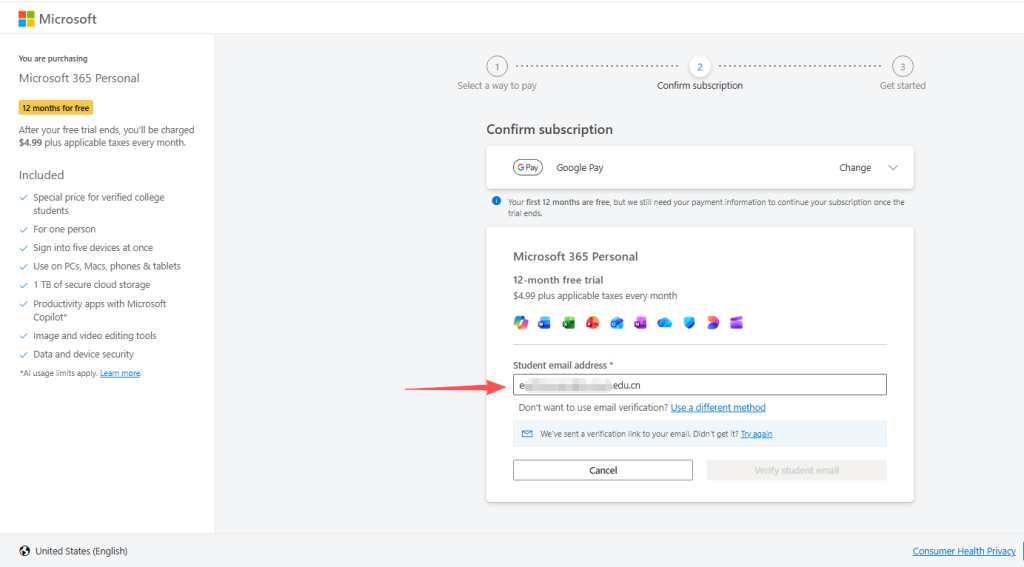Expand the payment method chevron
Image resolution: width=1024 pixels, height=567 pixels.
click(x=893, y=168)
